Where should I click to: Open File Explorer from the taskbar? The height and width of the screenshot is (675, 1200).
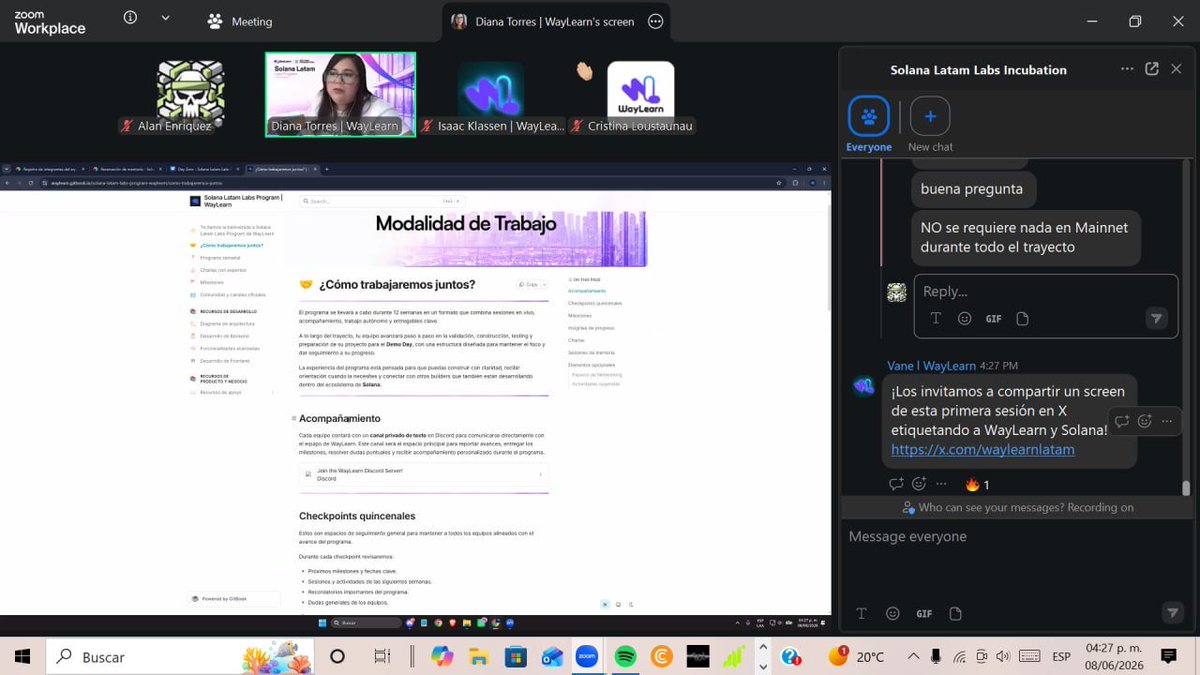point(479,657)
